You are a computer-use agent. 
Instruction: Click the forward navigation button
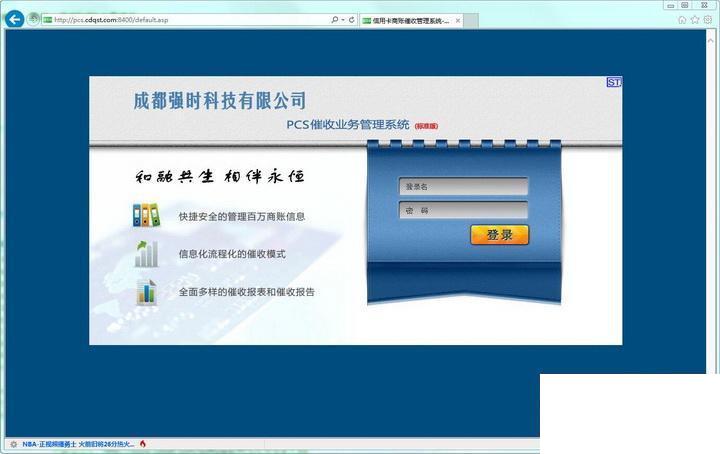click(33, 19)
